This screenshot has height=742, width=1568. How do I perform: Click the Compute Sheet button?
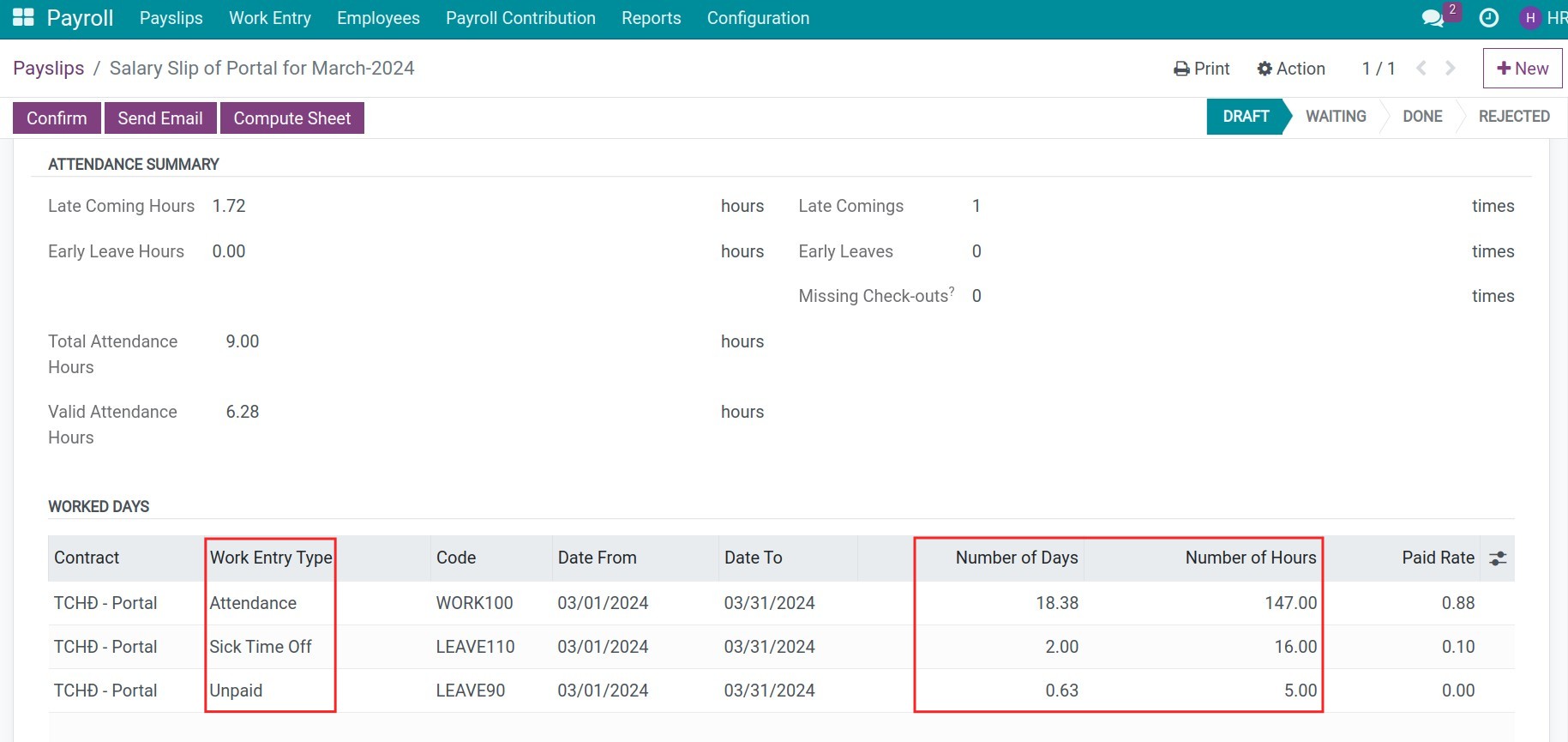[292, 118]
